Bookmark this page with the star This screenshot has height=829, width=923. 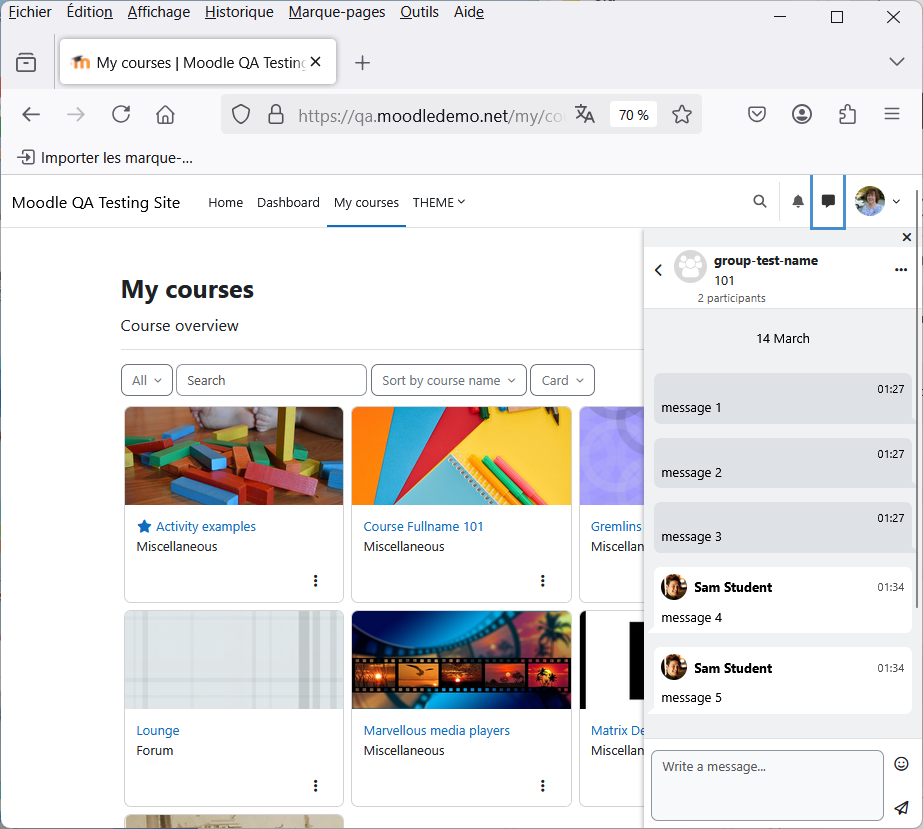point(682,114)
